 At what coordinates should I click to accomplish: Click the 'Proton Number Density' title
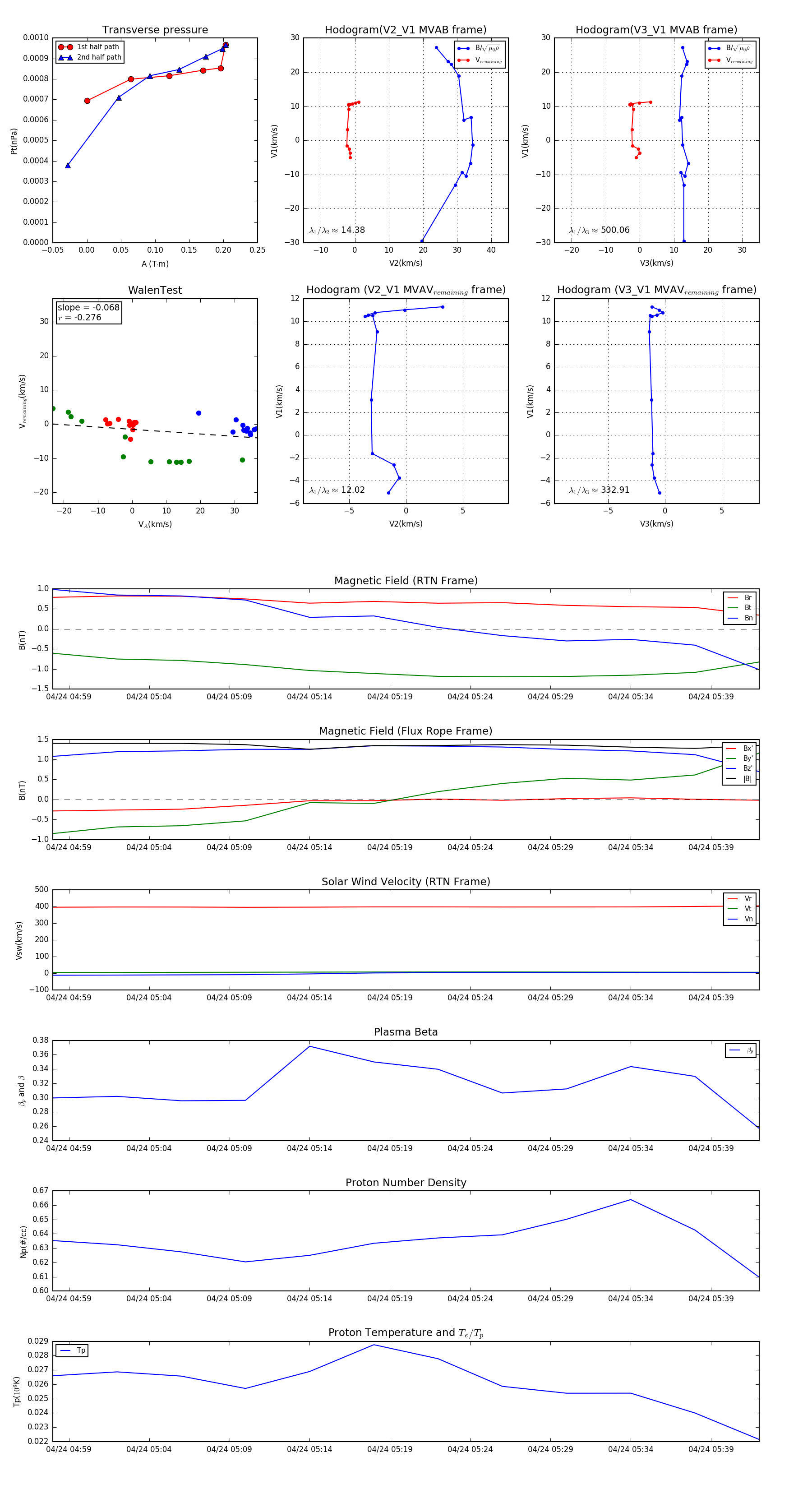tap(406, 1183)
